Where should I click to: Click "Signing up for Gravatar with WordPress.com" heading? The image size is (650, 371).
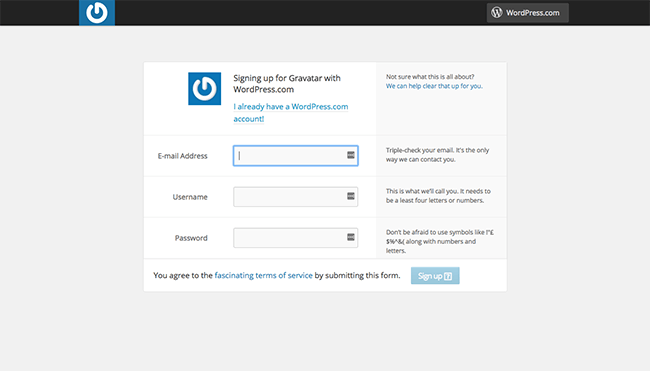click(x=287, y=84)
